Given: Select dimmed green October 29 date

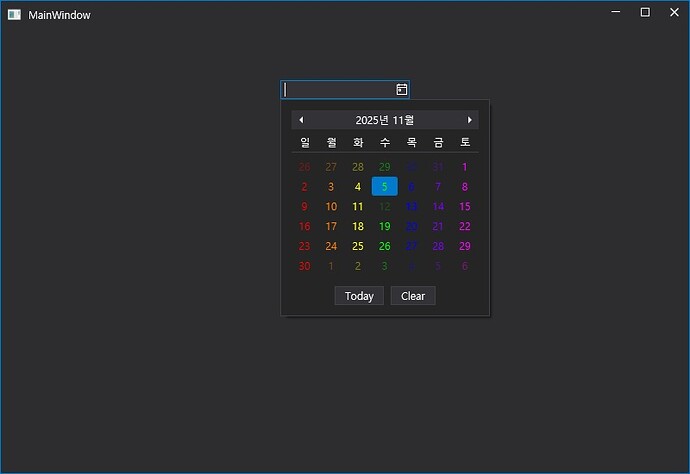Looking at the screenshot, I should click(385, 167).
